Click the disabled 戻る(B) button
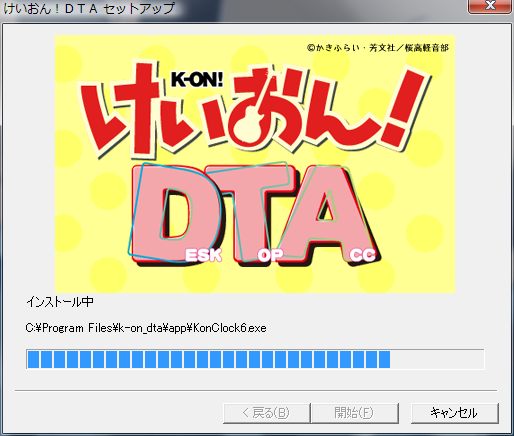This screenshot has height=436, width=514. click(x=267, y=413)
